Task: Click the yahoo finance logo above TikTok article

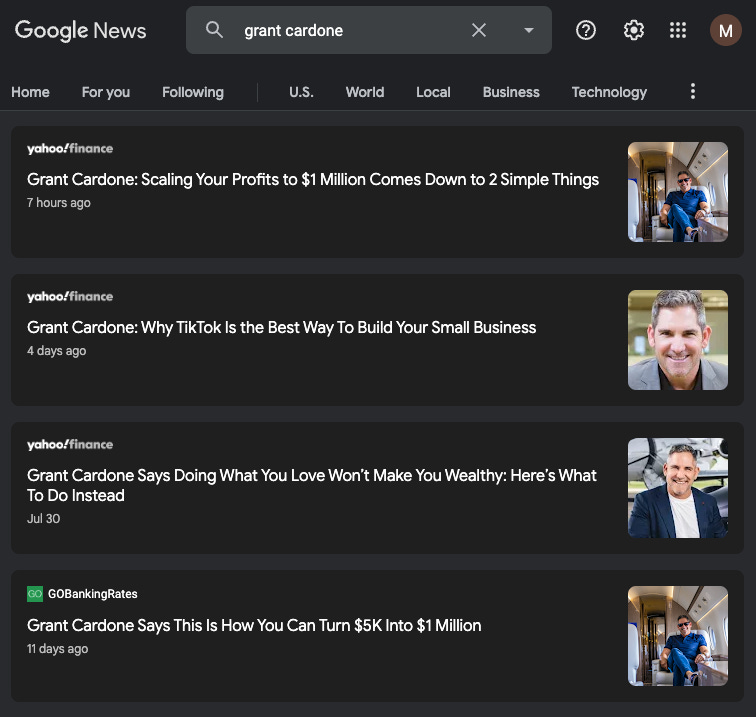Action: coord(70,297)
